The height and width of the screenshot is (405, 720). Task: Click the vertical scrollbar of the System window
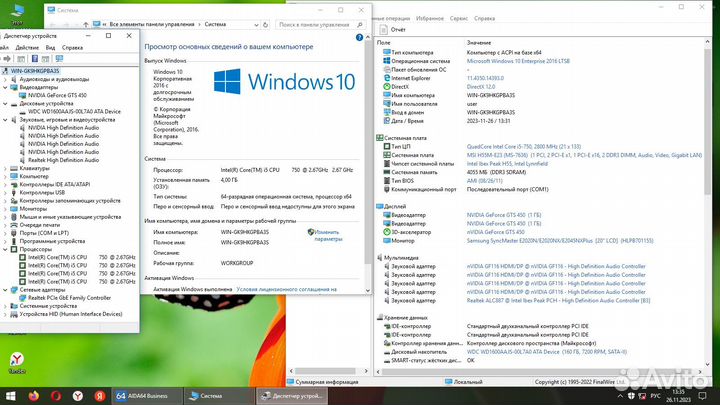click(368, 154)
